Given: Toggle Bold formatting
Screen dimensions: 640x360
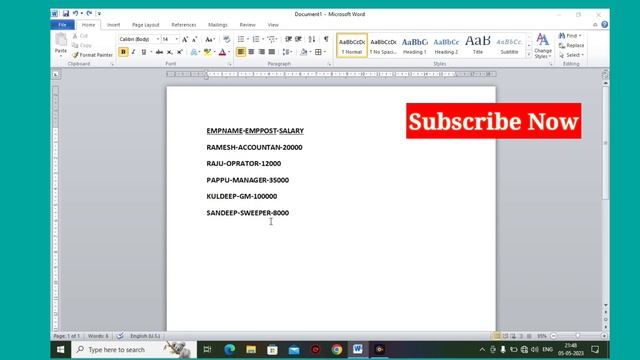Looking at the screenshot, I should (123, 52).
